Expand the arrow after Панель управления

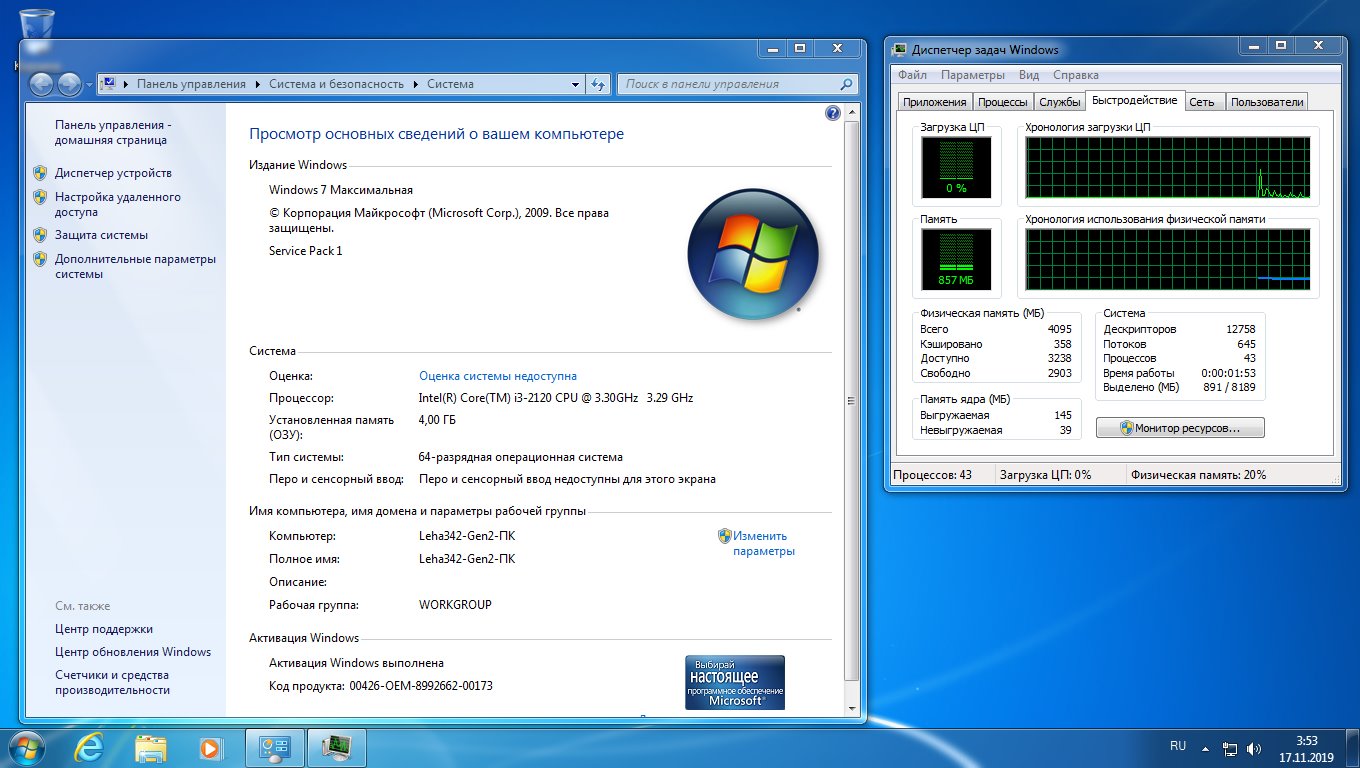coord(257,84)
